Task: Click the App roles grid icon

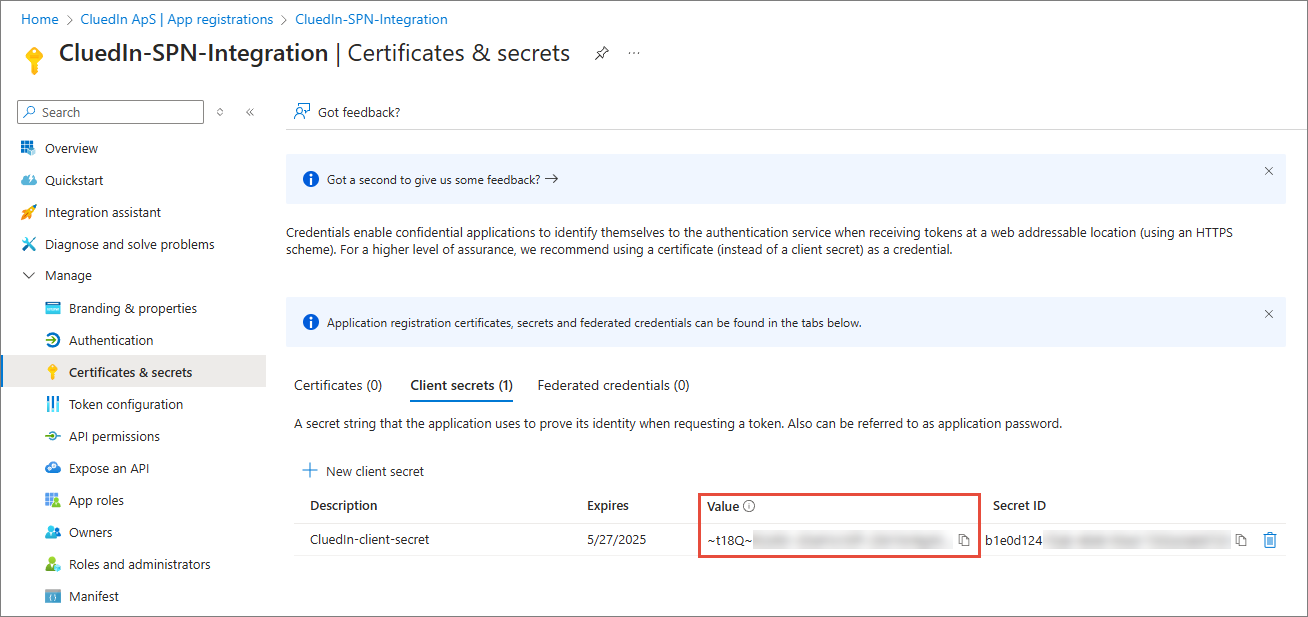Action: coord(53,500)
